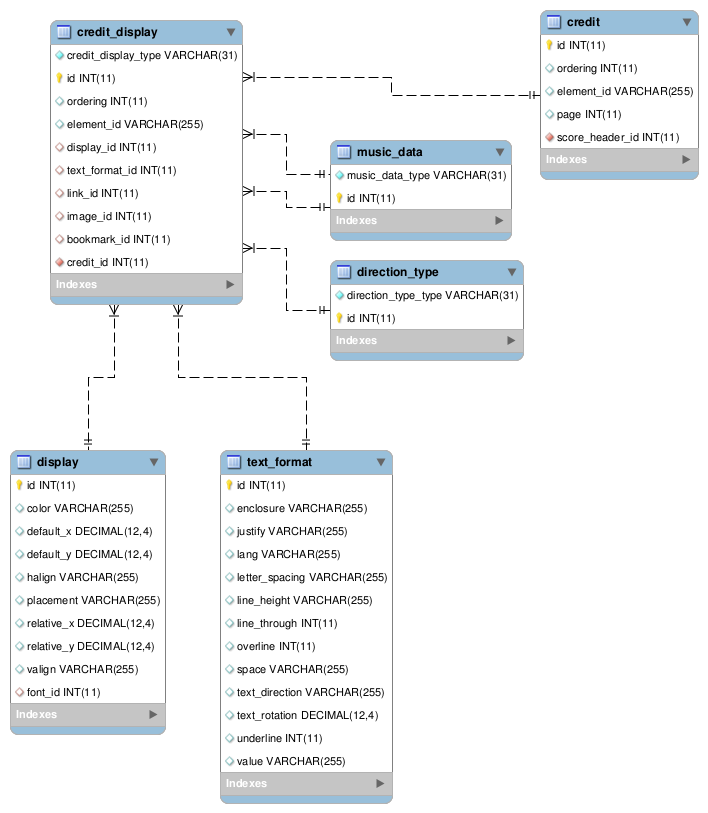This screenshot has height=813, width=708.
Task: Select the credit_display_type VARCHAR(31) column
Action: click(x=151, y=56)
